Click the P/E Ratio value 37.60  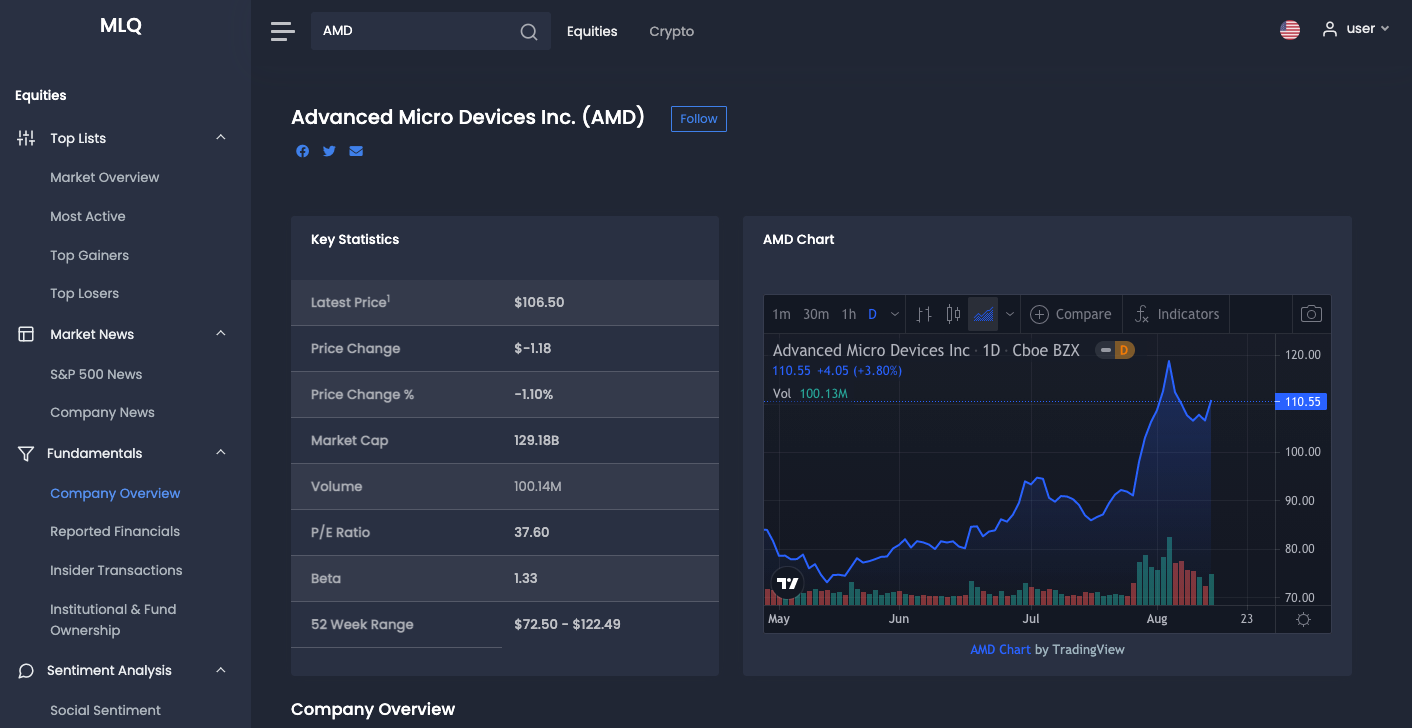pyautogui.click(x=532, y=532)
